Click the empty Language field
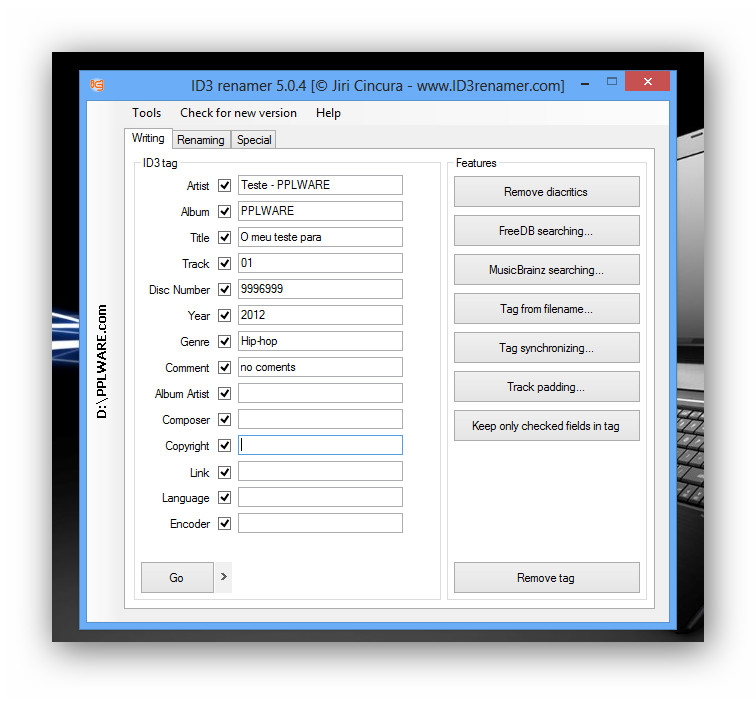Screen dimensions: 756x707 tap(320, 497)
